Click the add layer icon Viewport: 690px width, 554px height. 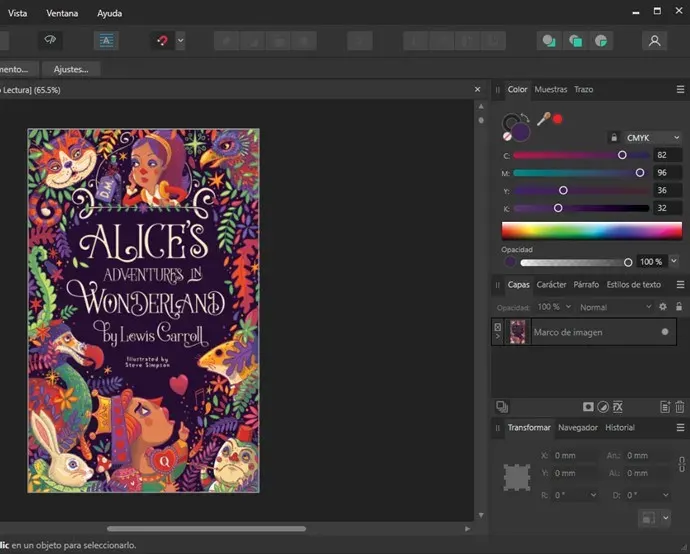(665, 407)
